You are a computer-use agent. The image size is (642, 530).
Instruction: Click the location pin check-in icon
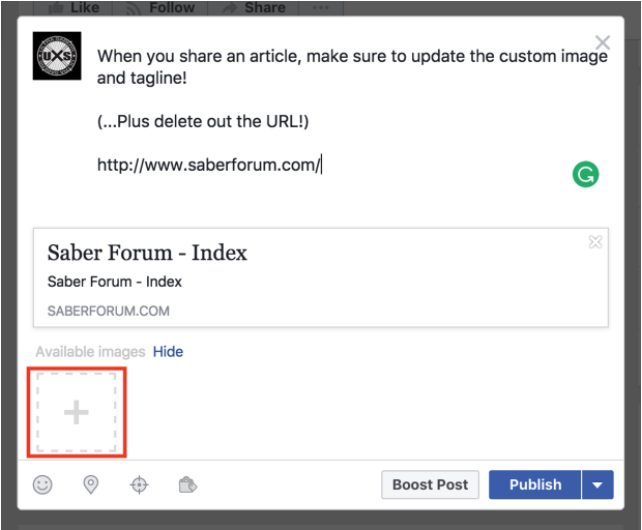click(x=91, y=485)
